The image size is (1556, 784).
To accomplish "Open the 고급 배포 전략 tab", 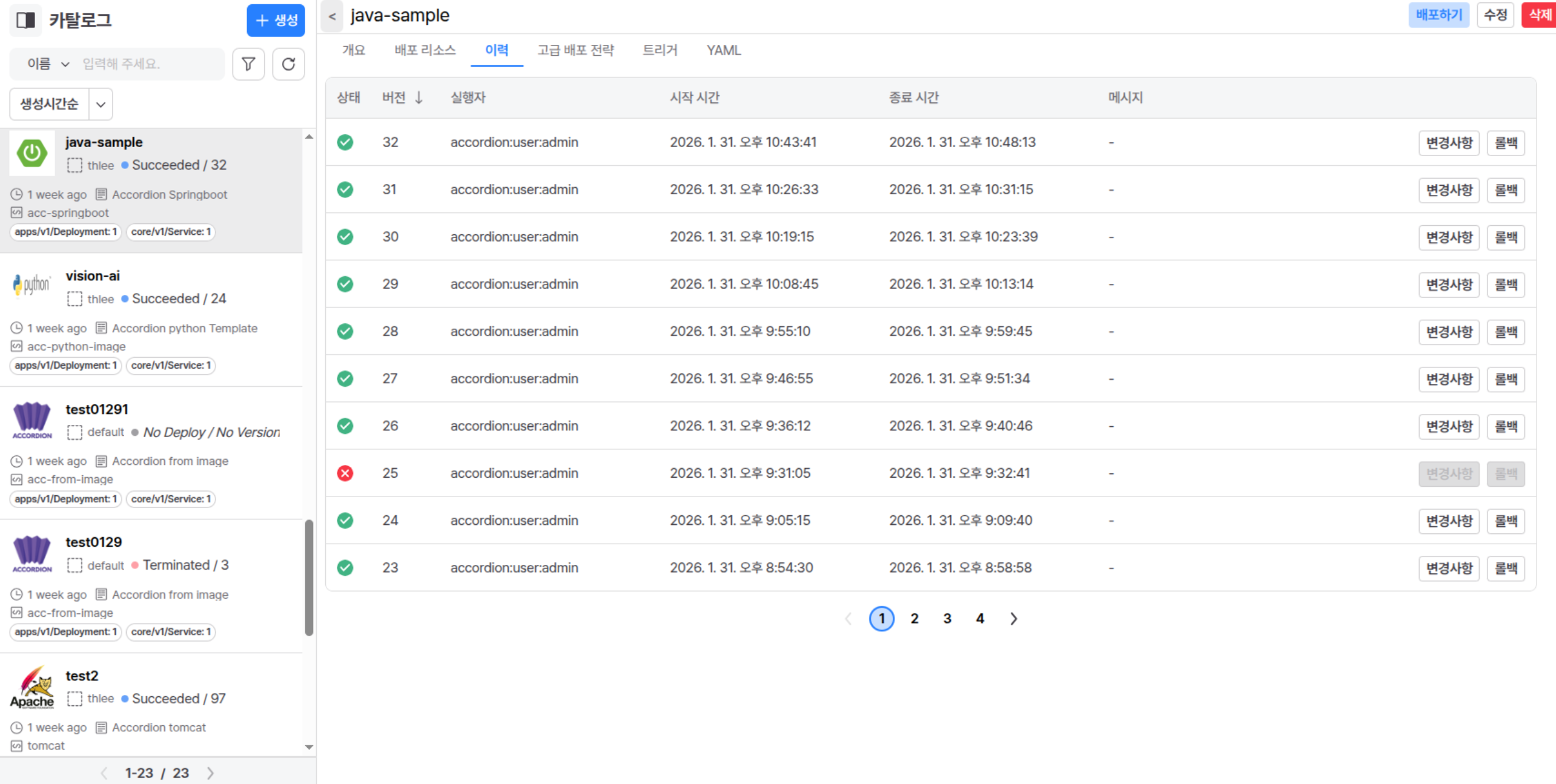I will [575, 50].
